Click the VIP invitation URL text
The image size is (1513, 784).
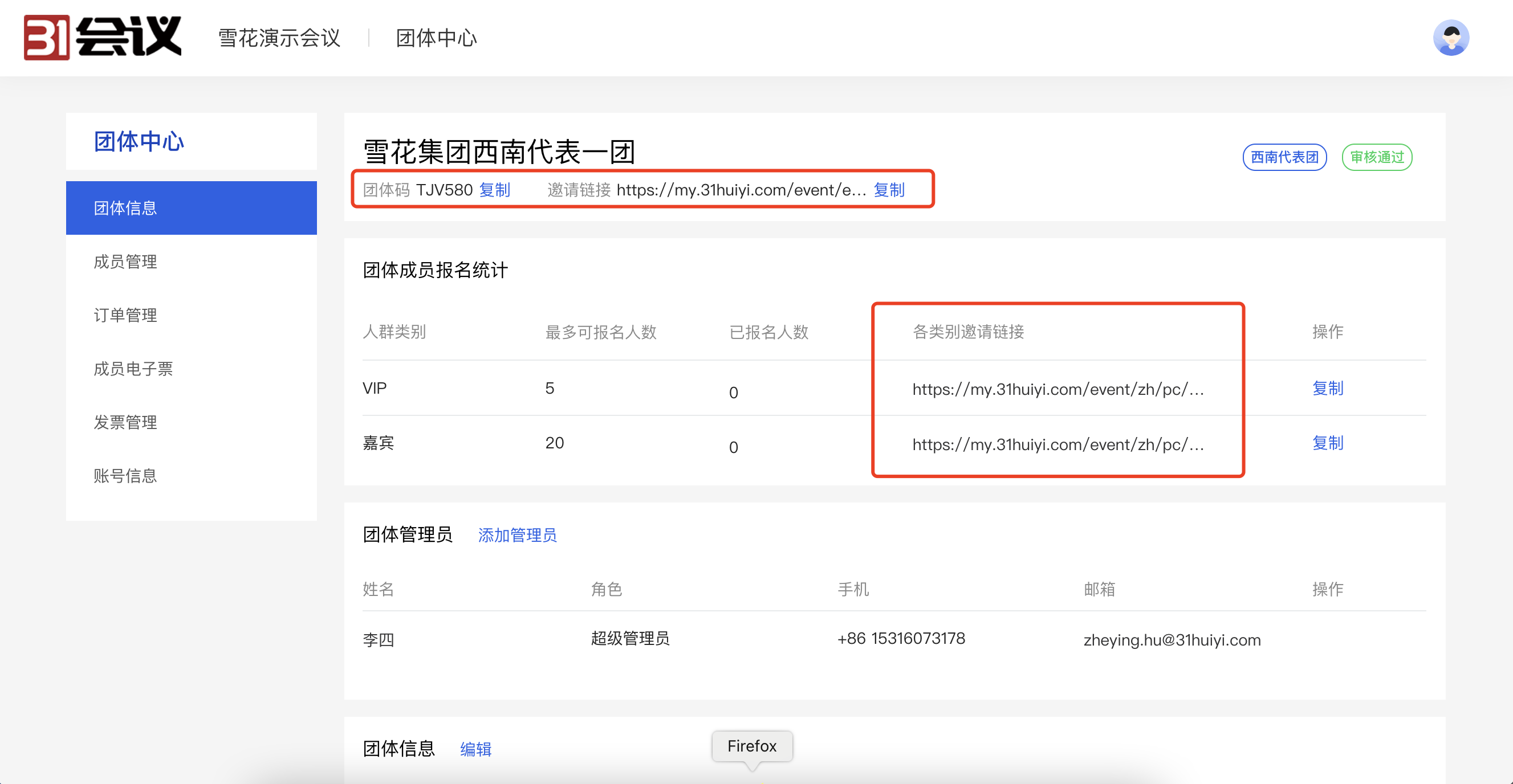coord(1059,389)
